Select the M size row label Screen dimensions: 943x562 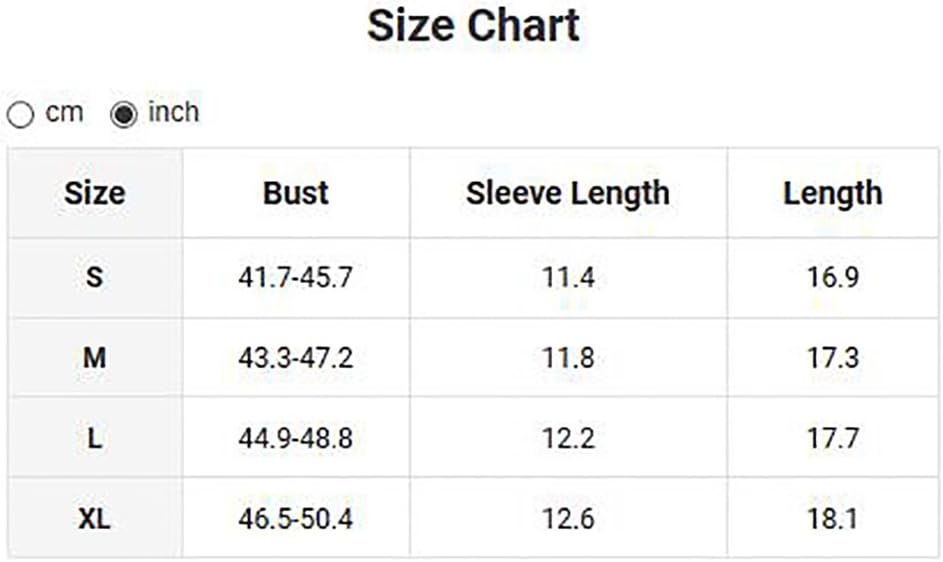coord(95,357)
